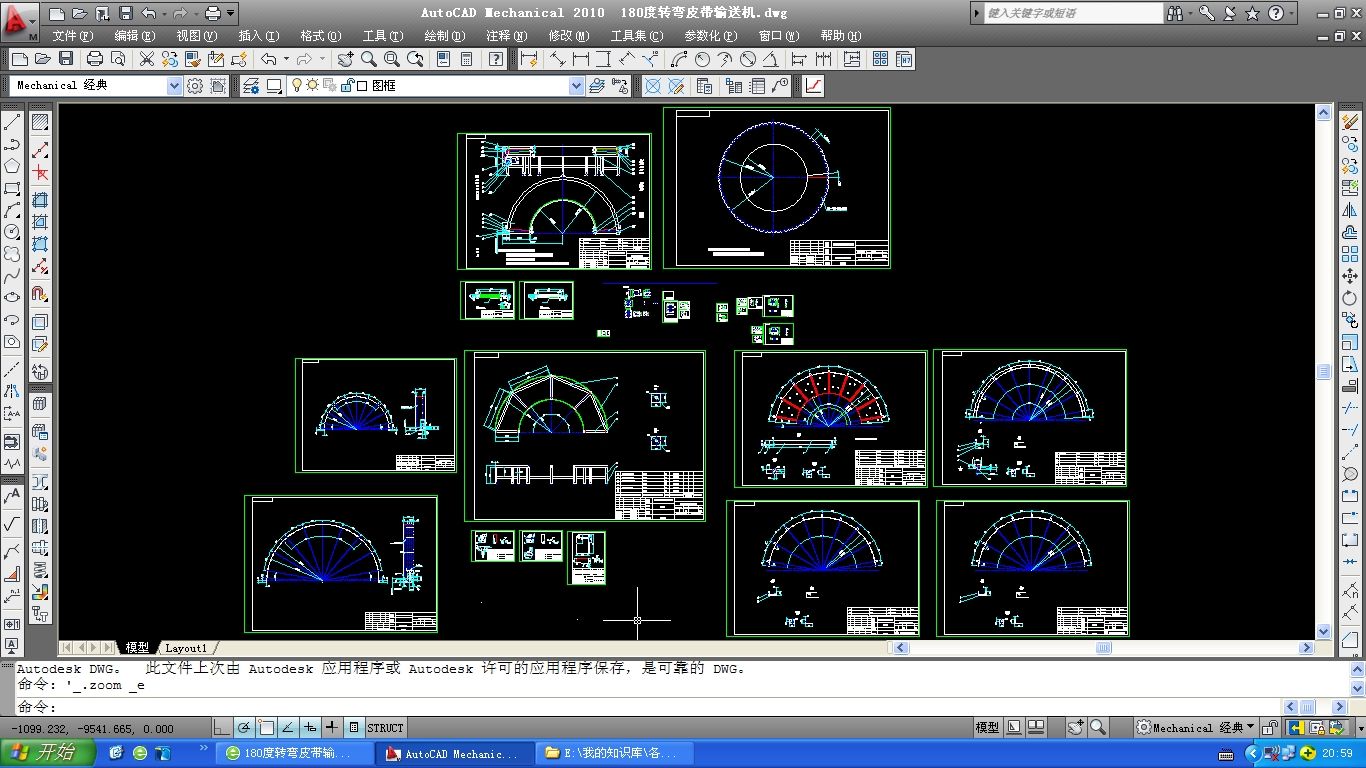The width and height of the screenshot is (1366, 768).
Task: Open the Redo history dropdown arrow
Action: coord(324,59)
